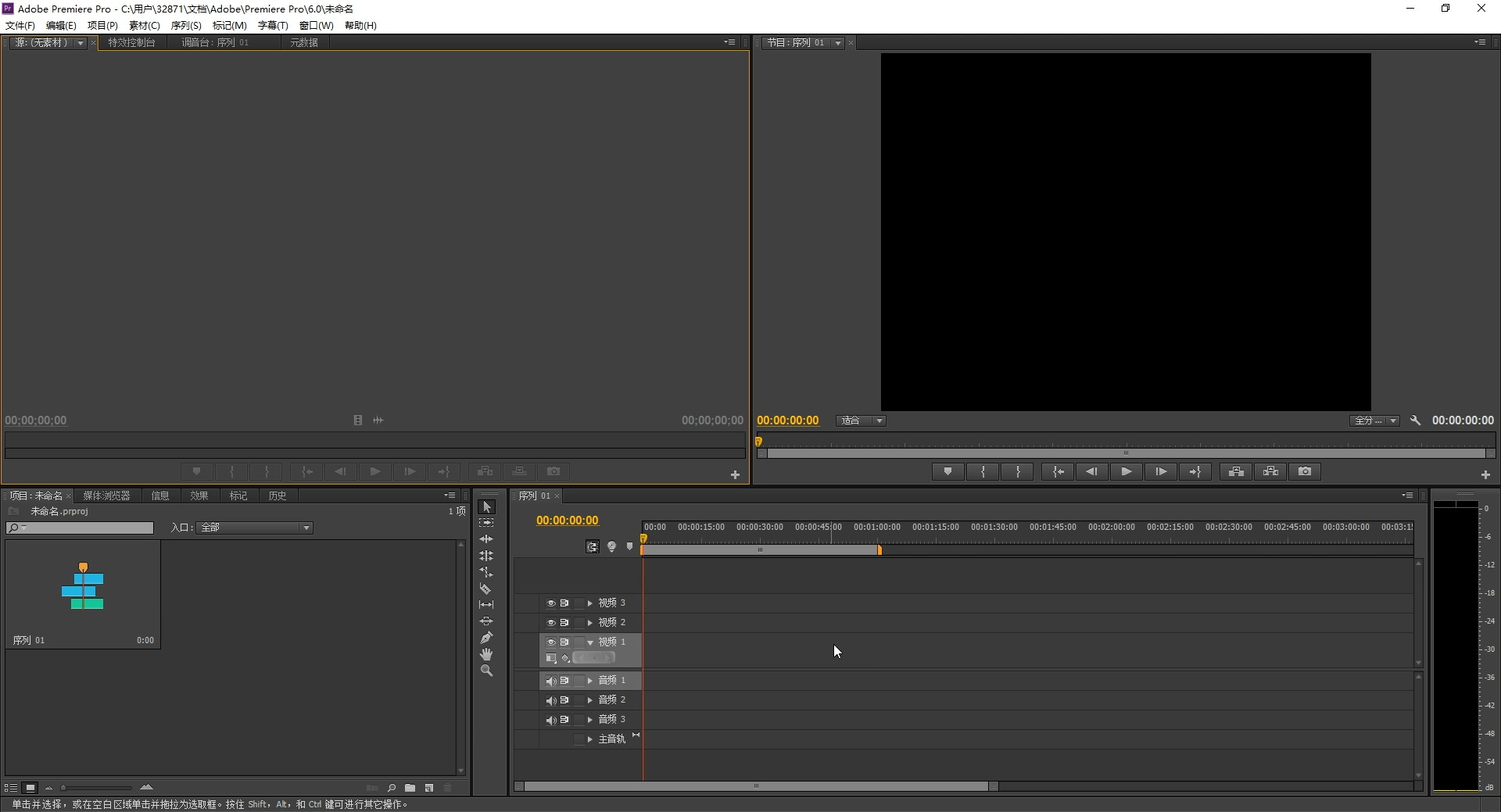Open Program monitor button editor plus icon

click(1485, 474)
